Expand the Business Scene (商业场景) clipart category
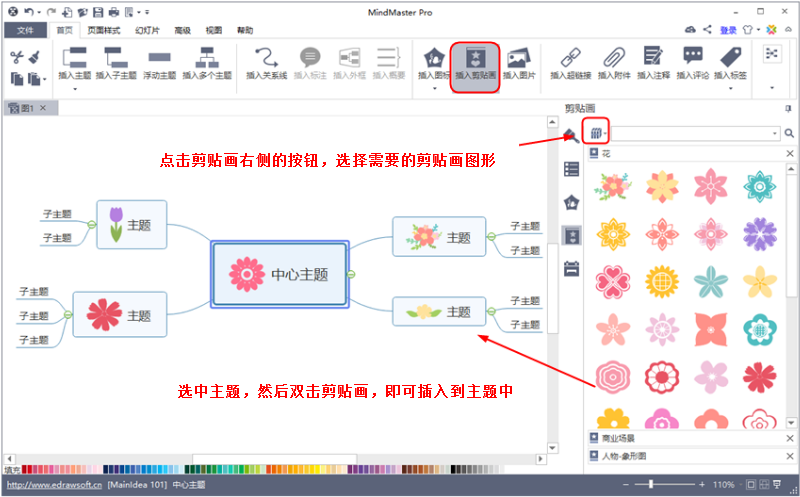Viewport: 800px width, 497px height. click(686, 438)
